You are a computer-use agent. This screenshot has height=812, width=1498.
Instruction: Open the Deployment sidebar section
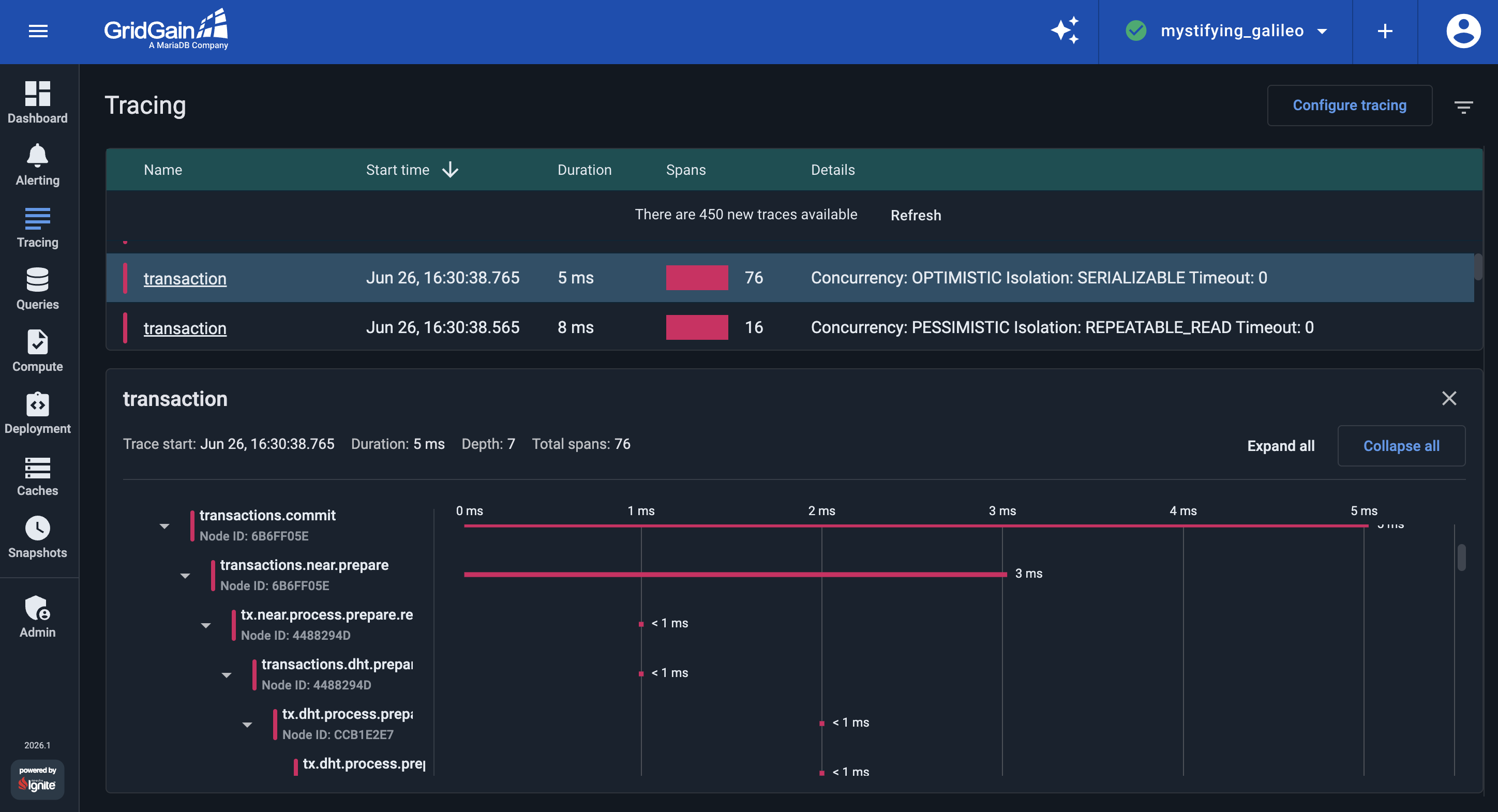(x=38, y=413)
